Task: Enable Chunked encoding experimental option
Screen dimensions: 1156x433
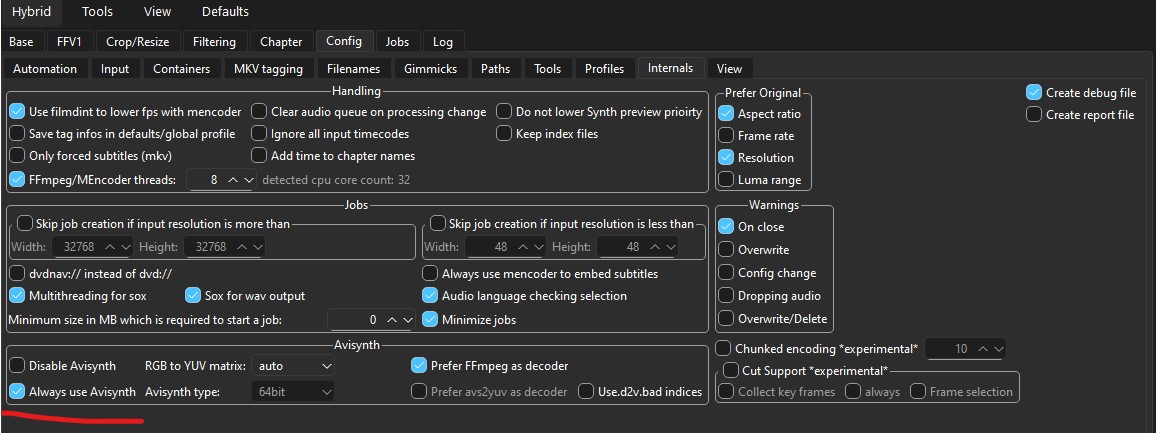Action: pyautogui.click(x=724, y=349)
